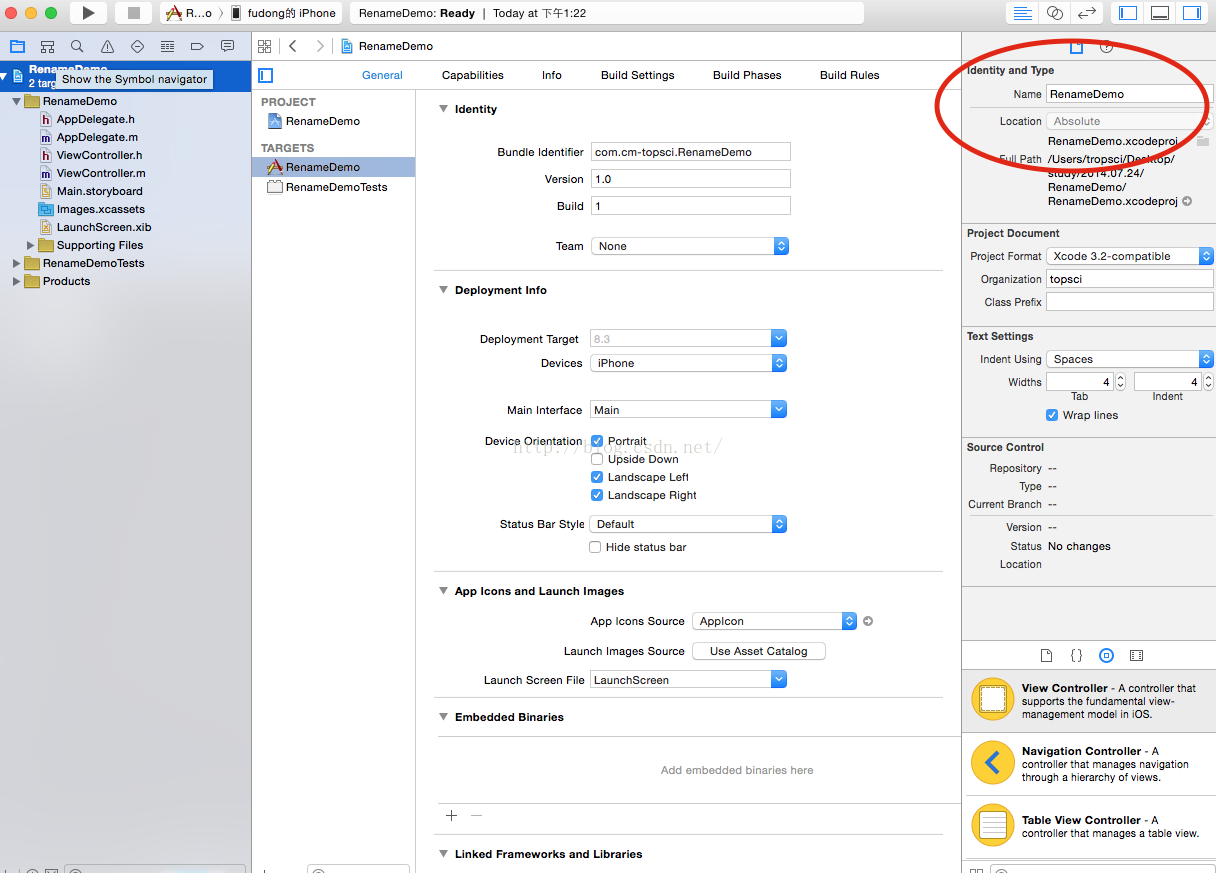Show the File Template library
This screenshot has height=873, width=1216.
tap(1046, 656)
